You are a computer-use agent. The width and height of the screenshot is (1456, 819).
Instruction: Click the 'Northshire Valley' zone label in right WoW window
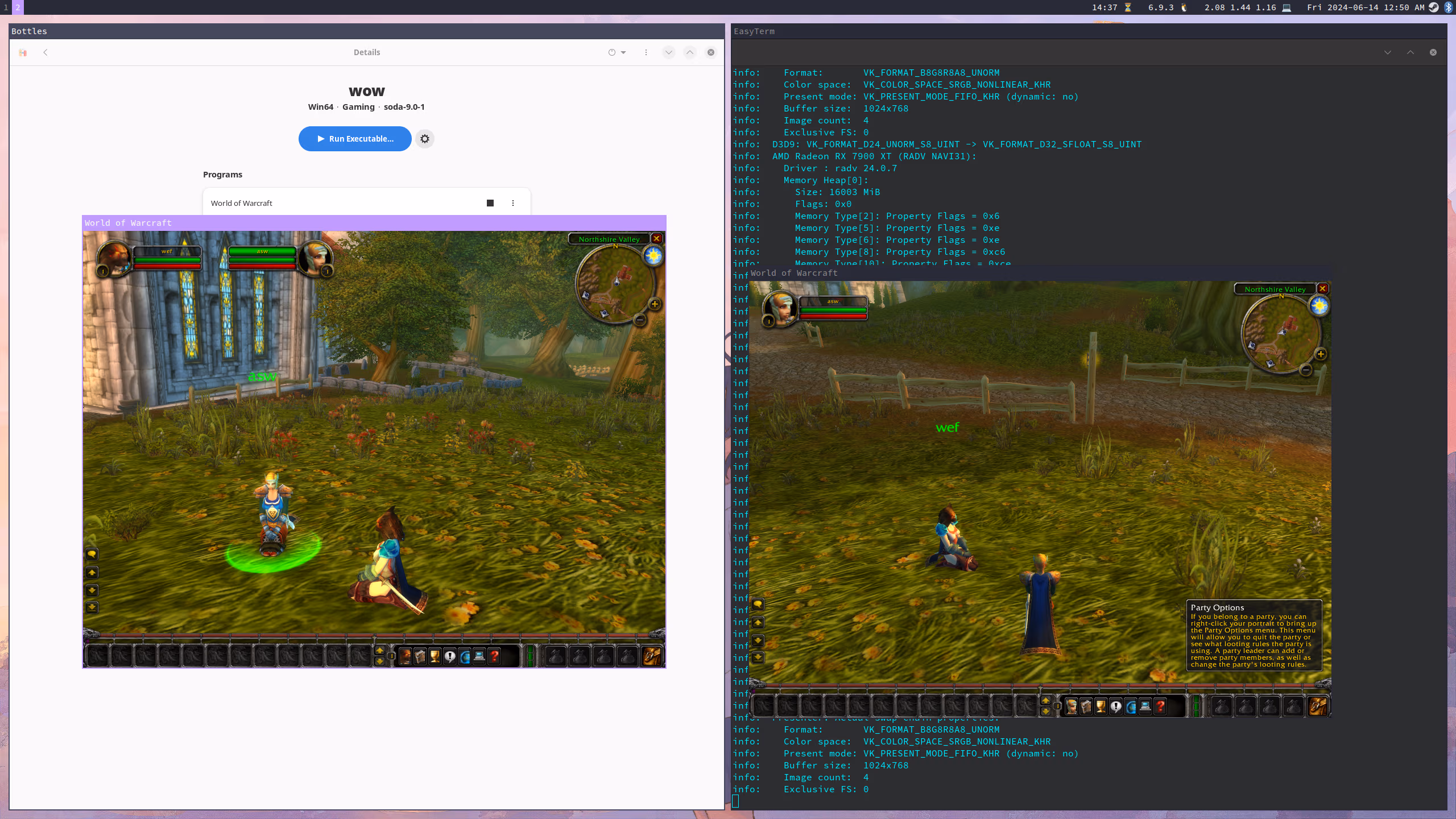pyautogui.click(x=1275, y=289)
